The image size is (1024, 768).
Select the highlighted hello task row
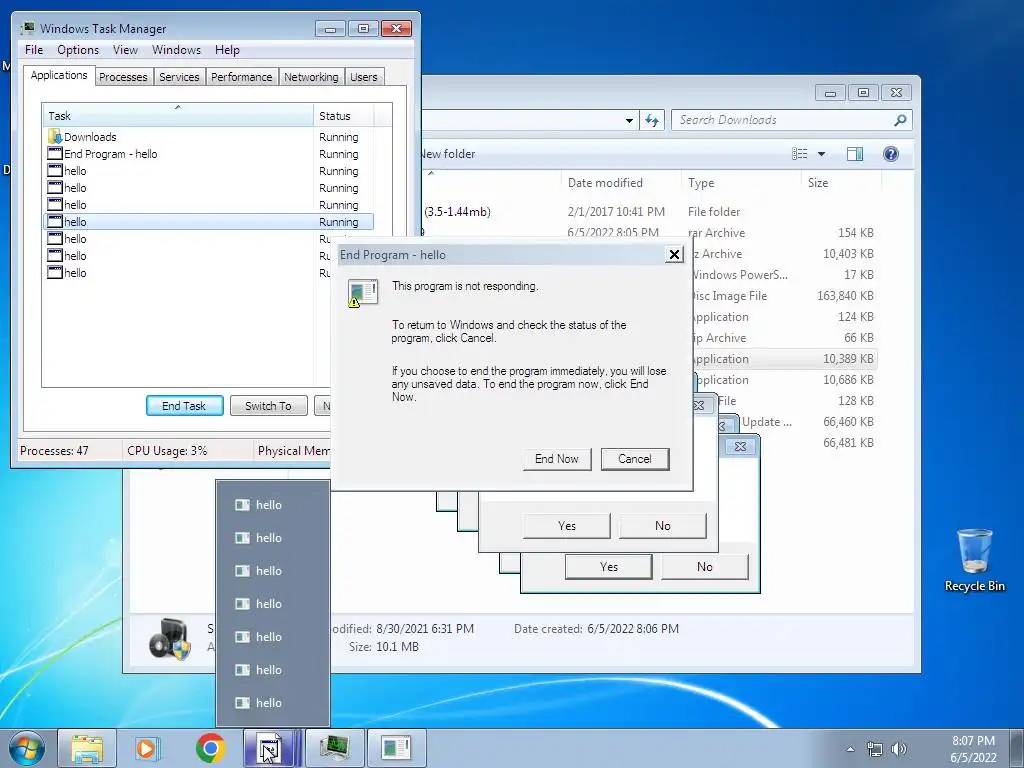(208, 222)
